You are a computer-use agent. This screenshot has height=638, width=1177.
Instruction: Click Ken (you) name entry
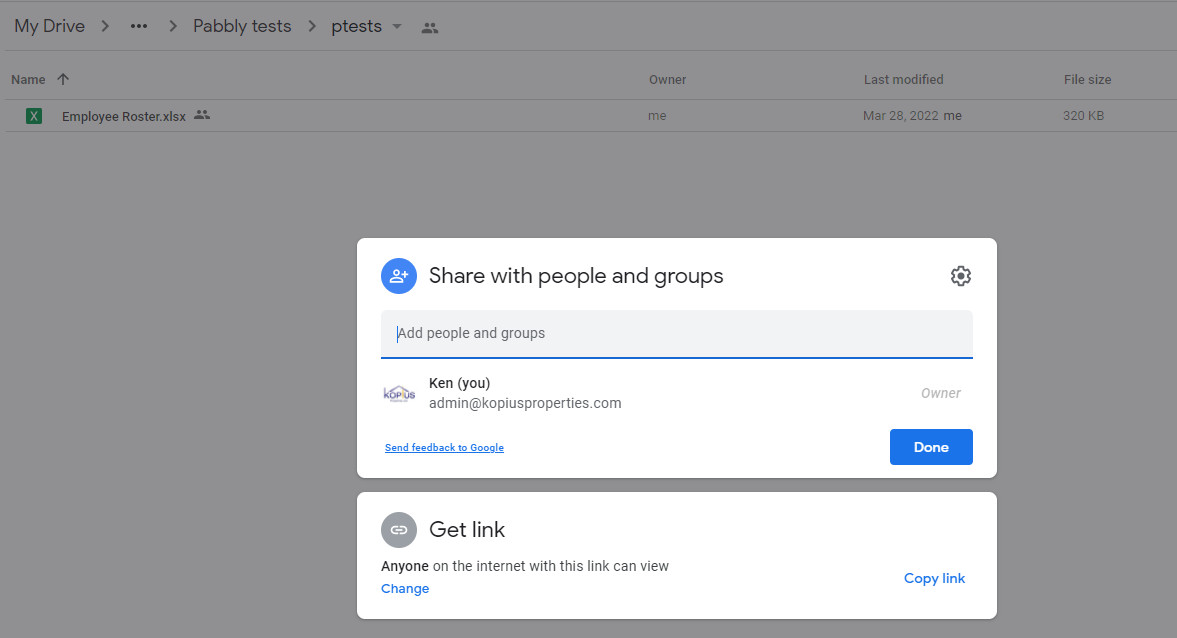459,383
